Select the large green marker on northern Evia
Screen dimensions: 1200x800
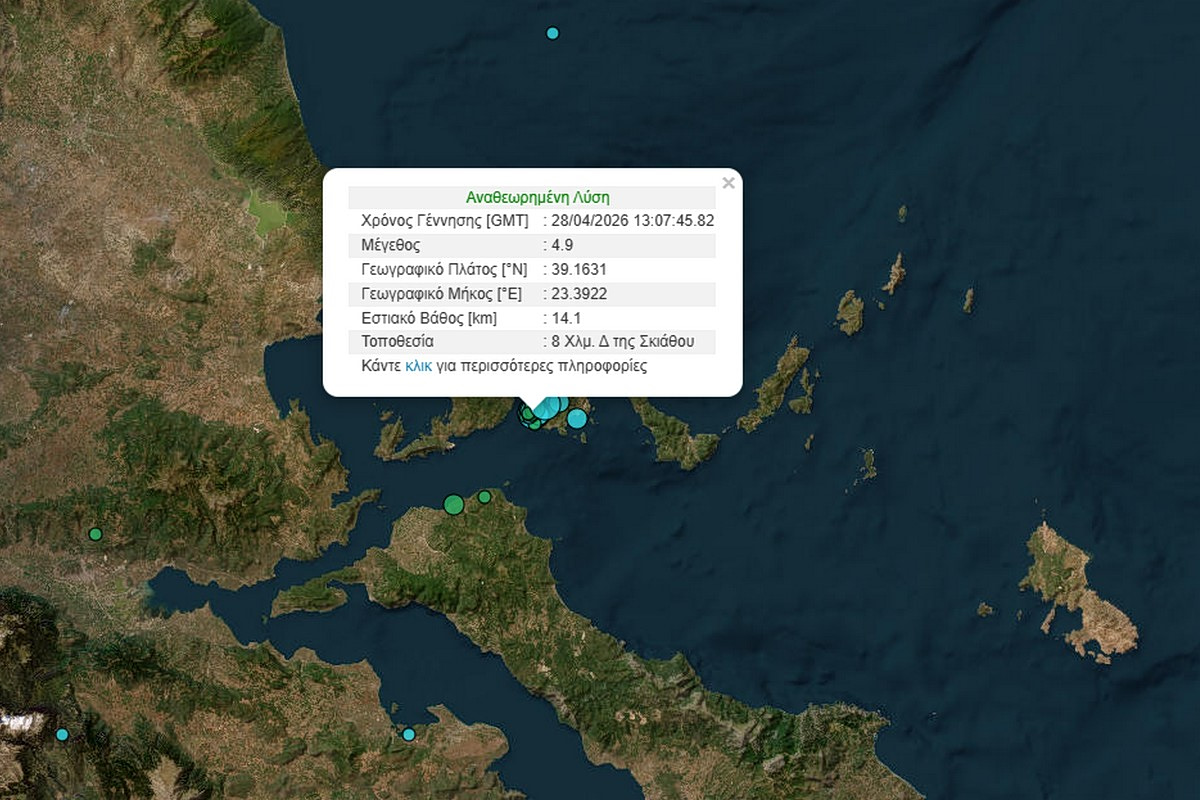(454, 504)
